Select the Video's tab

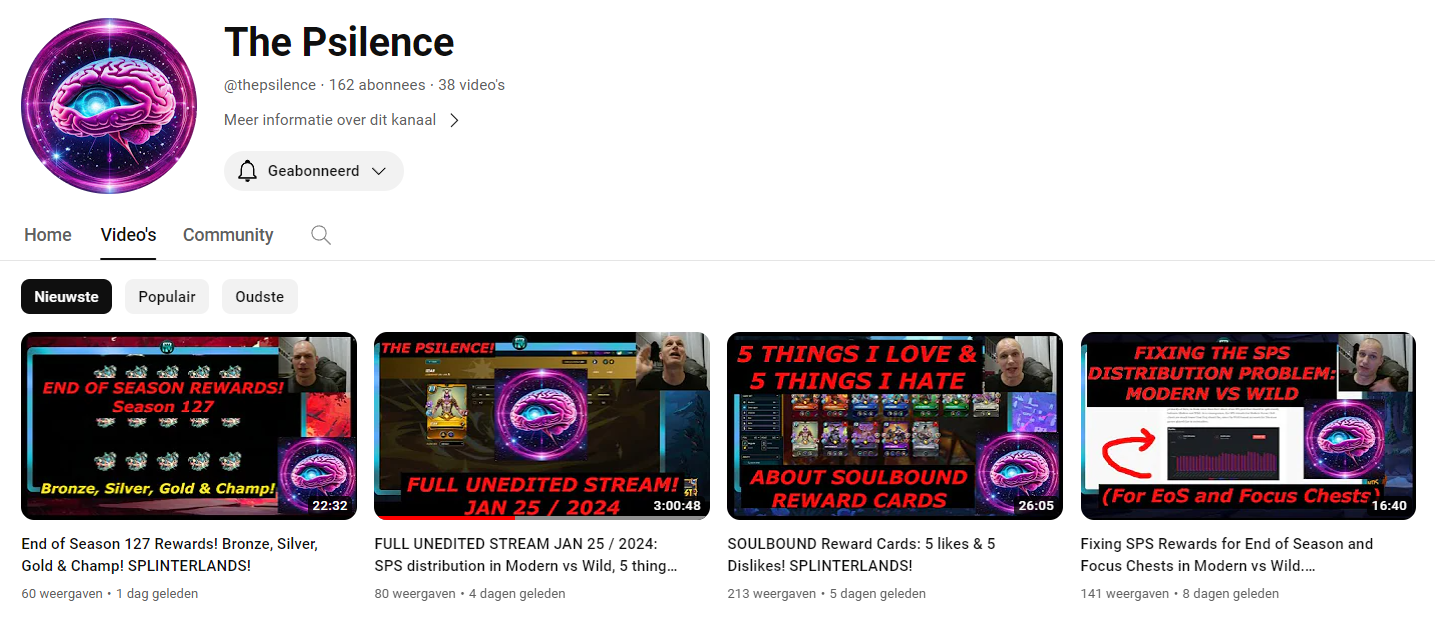[128, 235]
